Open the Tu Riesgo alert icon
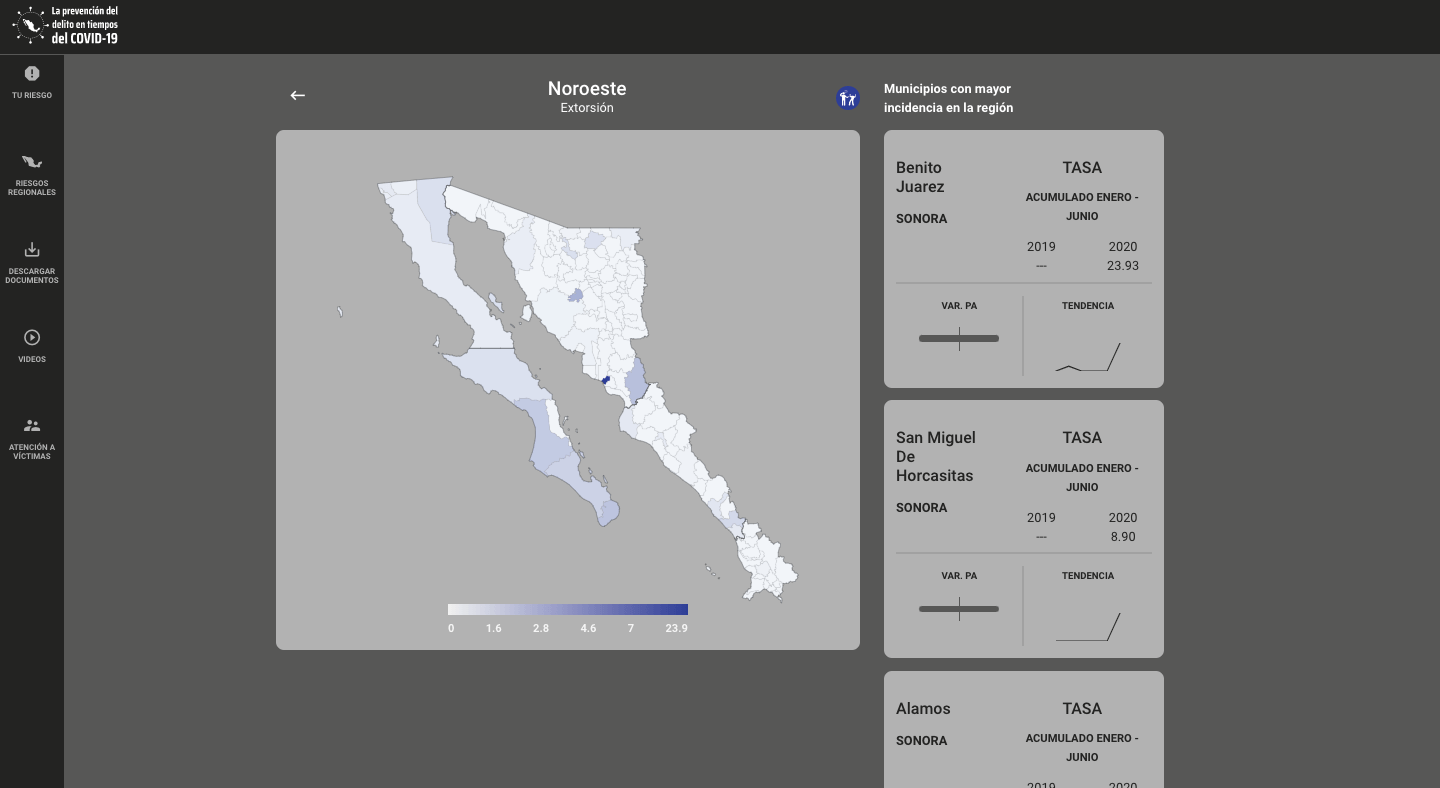This screenshot has height=788, width=1440. click(x=32, y=74)
